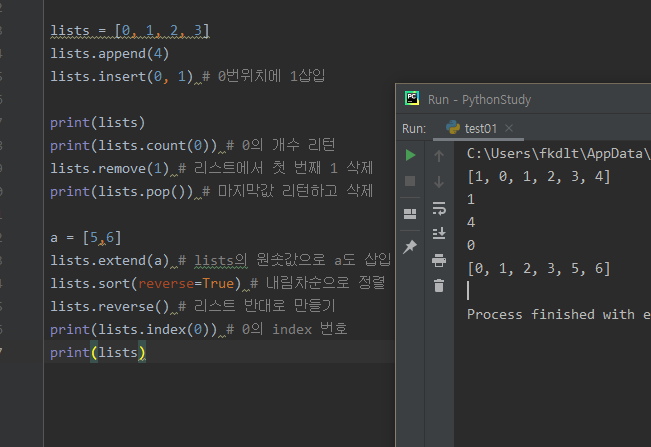Click the 'Run - PythonStudy' window title
Screen dimensions: 651x447
coord(480,100)
